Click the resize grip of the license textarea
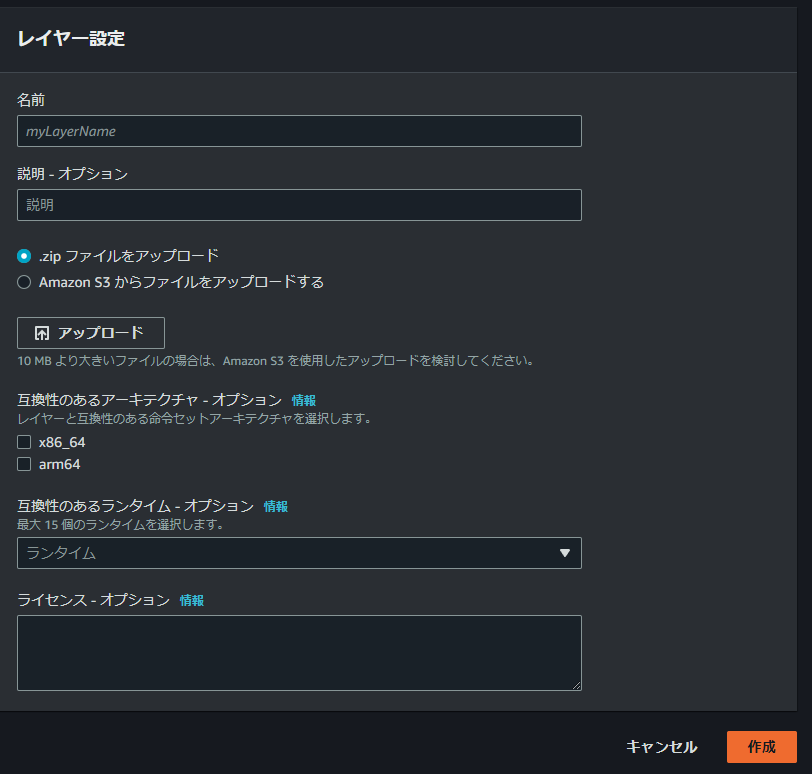 tap(577, 685)
